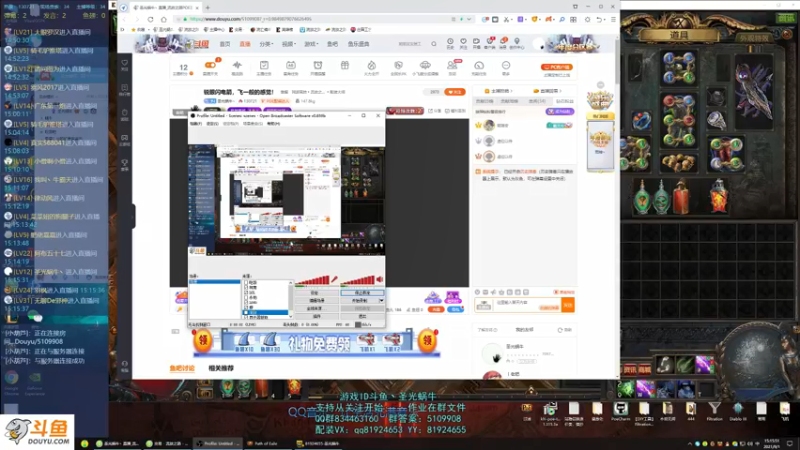Viewport: 800px width, 450px height.
Task: Click 编辑场景 button in OBS
Action: pyautogui.click(x=317, y=301)
